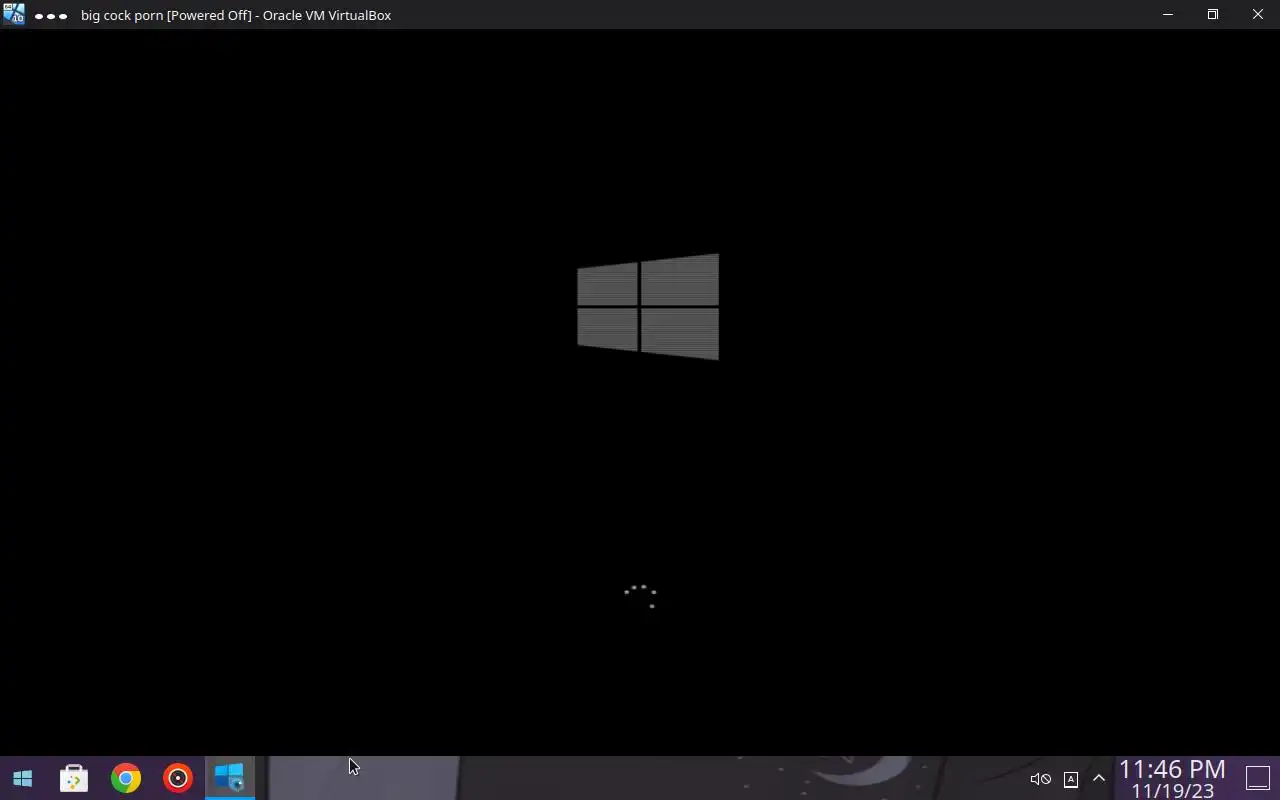Image resolution: width=1280 pixels, height=800 pixels.
Task: Launch the Store app from the taskbar
Action: 74,778
